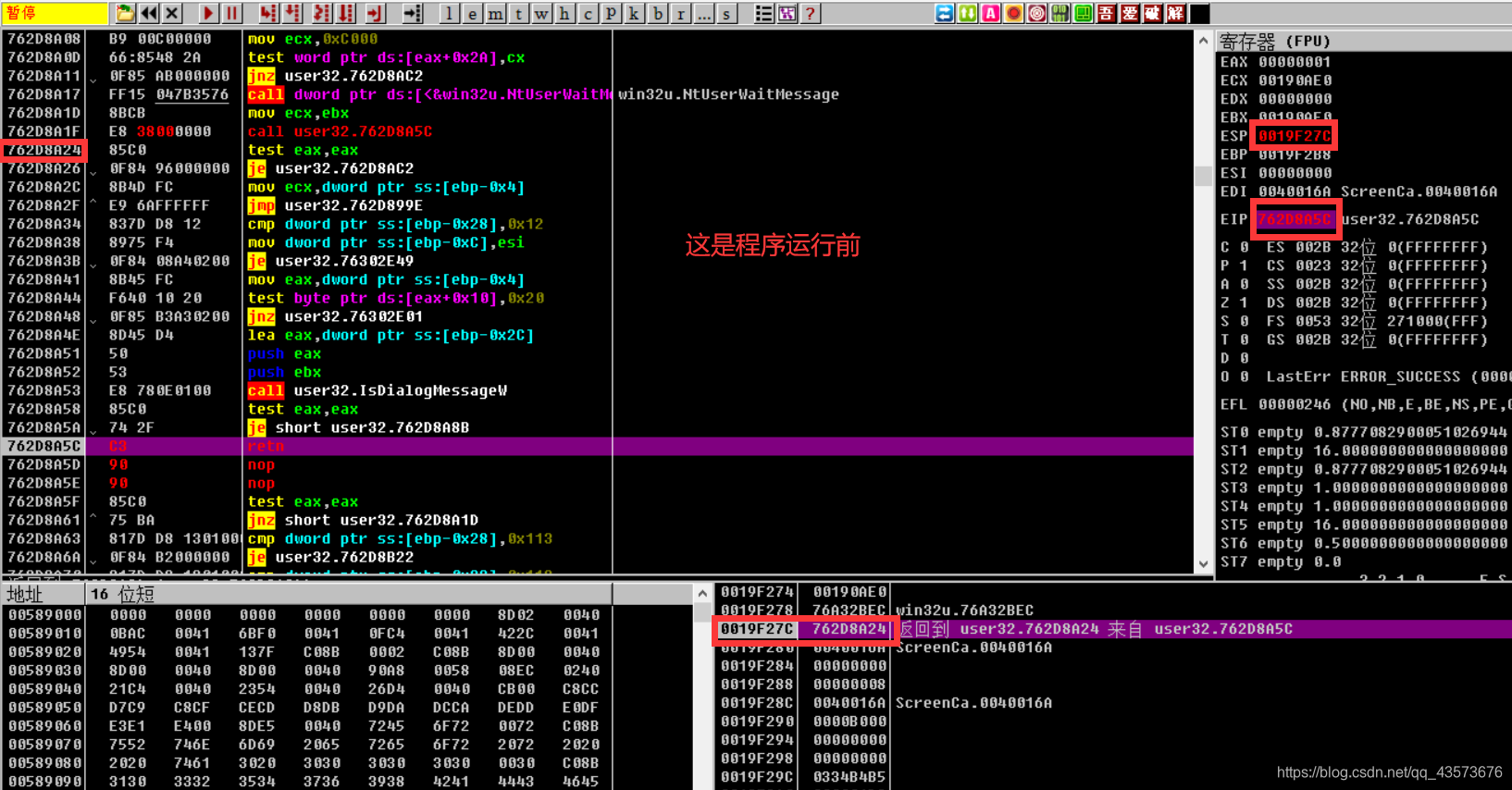Select address 762D8A24 in disassembly

coord(43,150)
